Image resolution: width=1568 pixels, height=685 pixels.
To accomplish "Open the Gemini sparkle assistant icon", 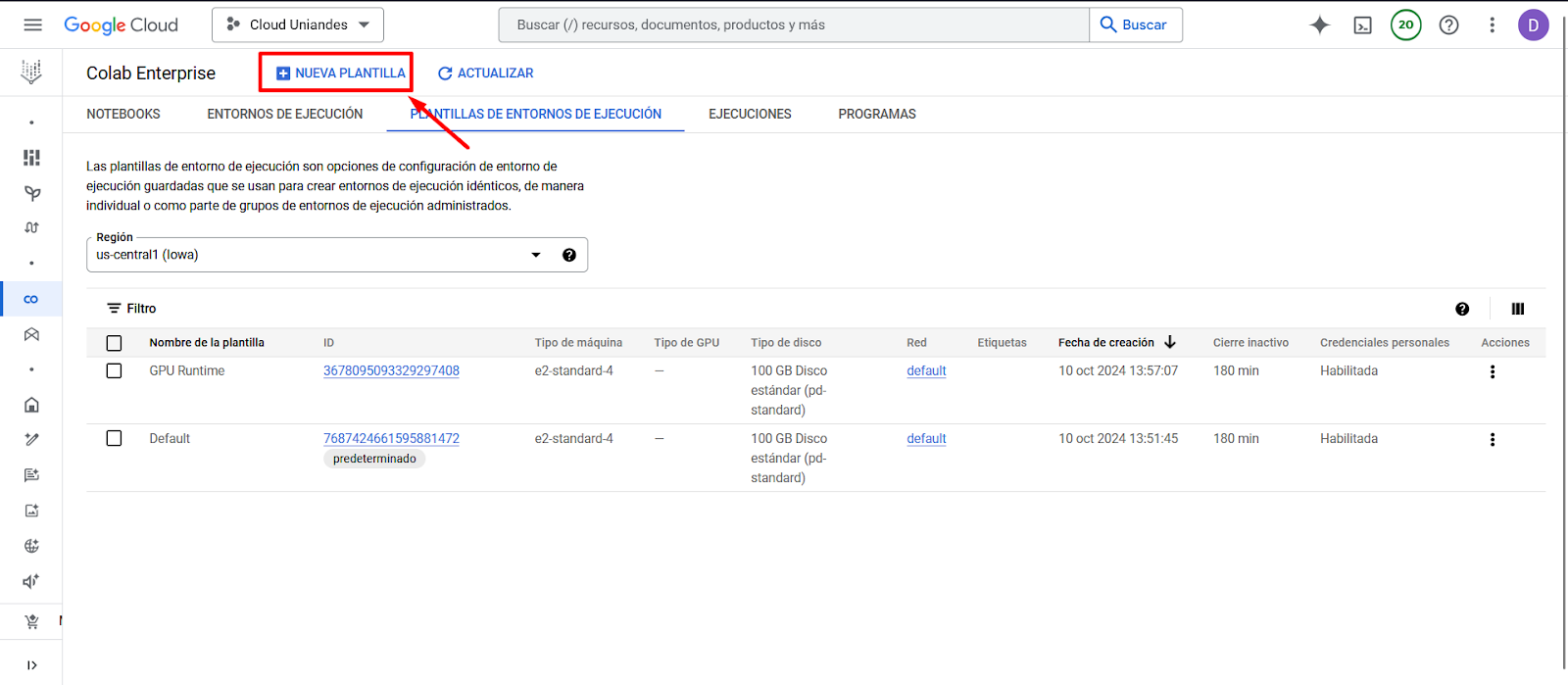I will coord(1320,25).
